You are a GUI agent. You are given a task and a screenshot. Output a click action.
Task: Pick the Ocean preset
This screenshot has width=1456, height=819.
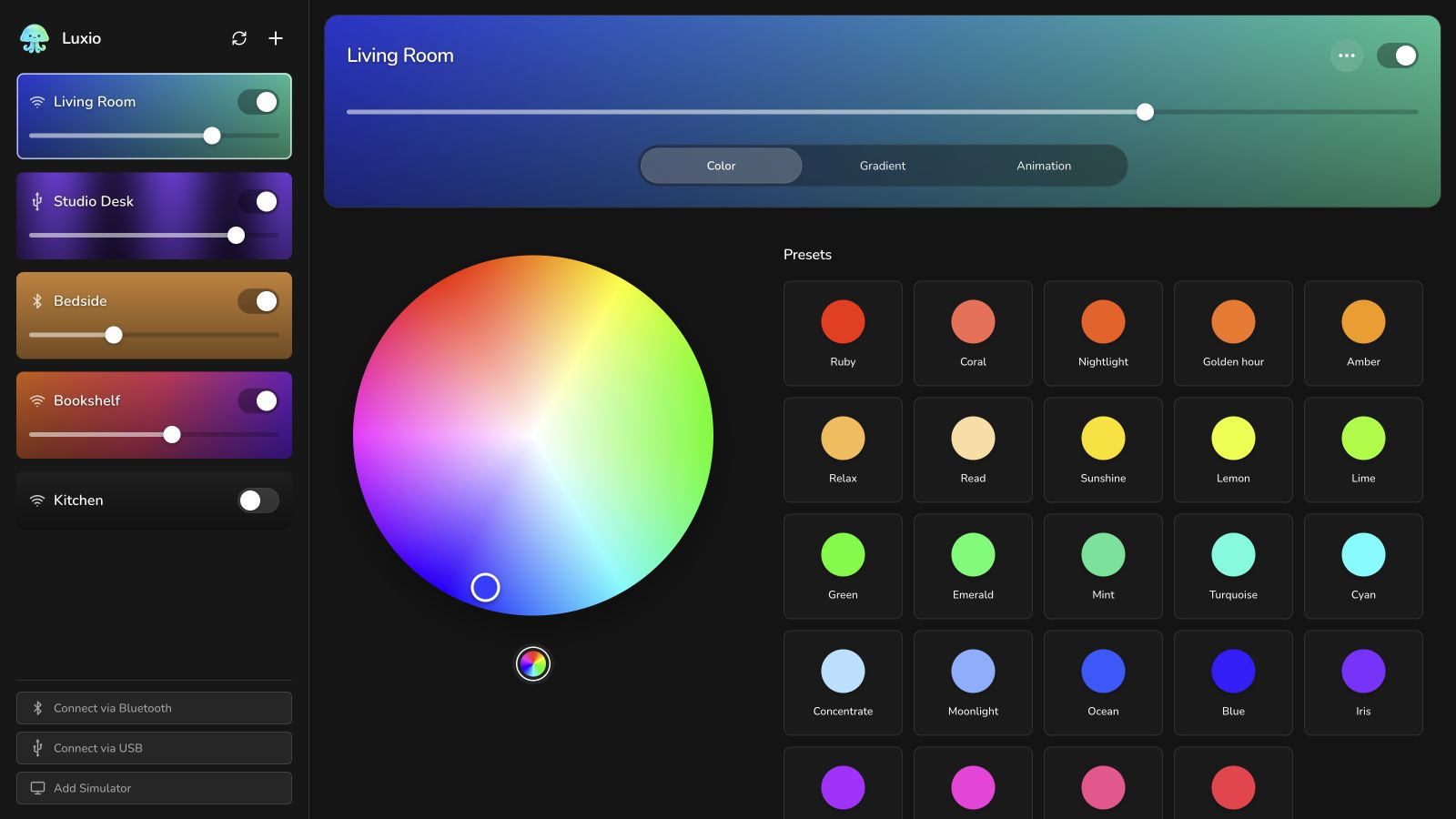pyautogui.click(x=1103, y=682)
